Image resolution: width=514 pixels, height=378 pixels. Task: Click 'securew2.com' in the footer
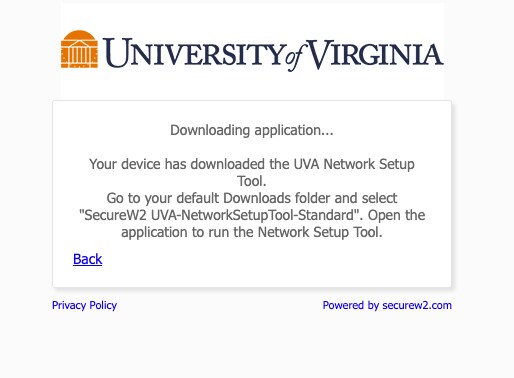coord(417,305)
